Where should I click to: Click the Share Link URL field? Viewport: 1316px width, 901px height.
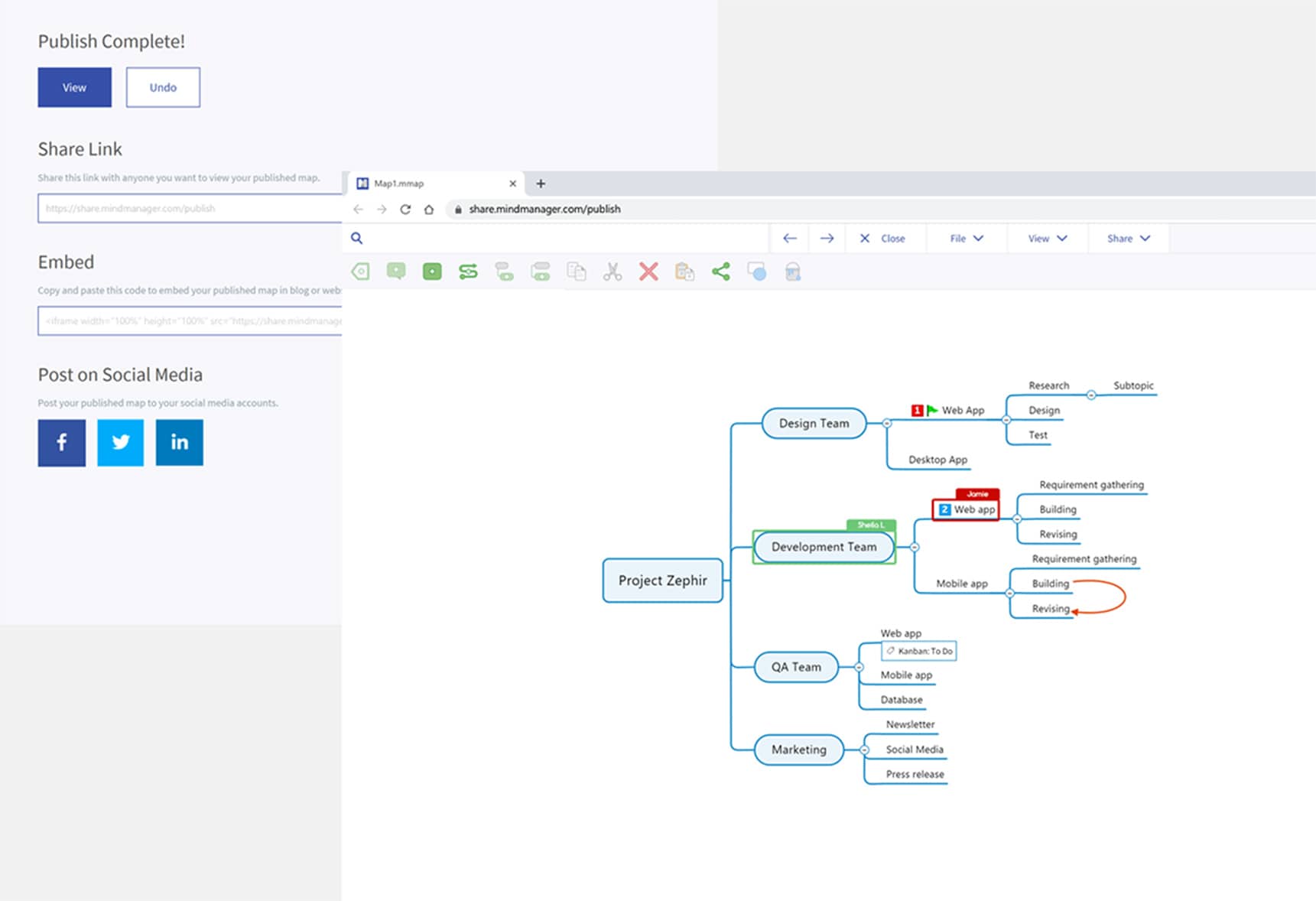(x=190, y=208)
